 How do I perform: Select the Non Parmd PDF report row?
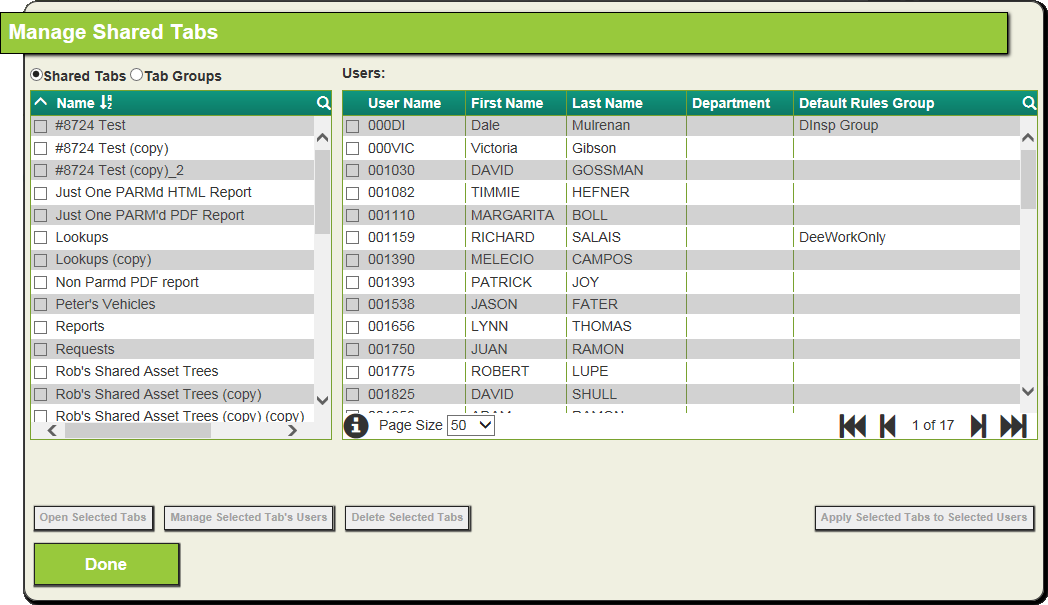click(x=172, y=282)
